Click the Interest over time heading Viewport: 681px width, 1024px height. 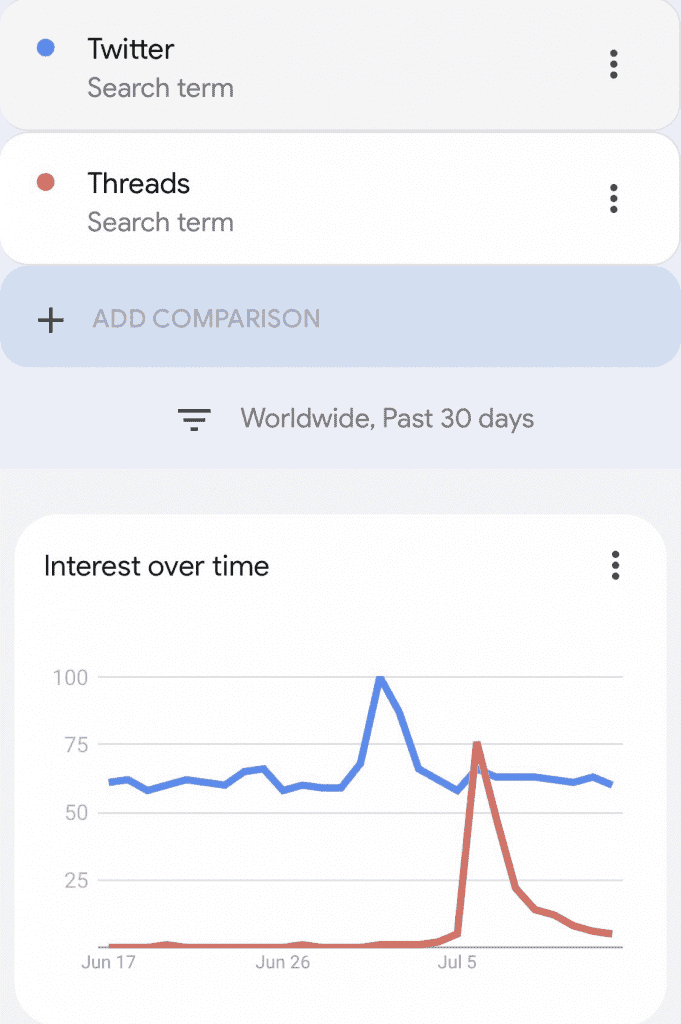click(x=156, y=566)
